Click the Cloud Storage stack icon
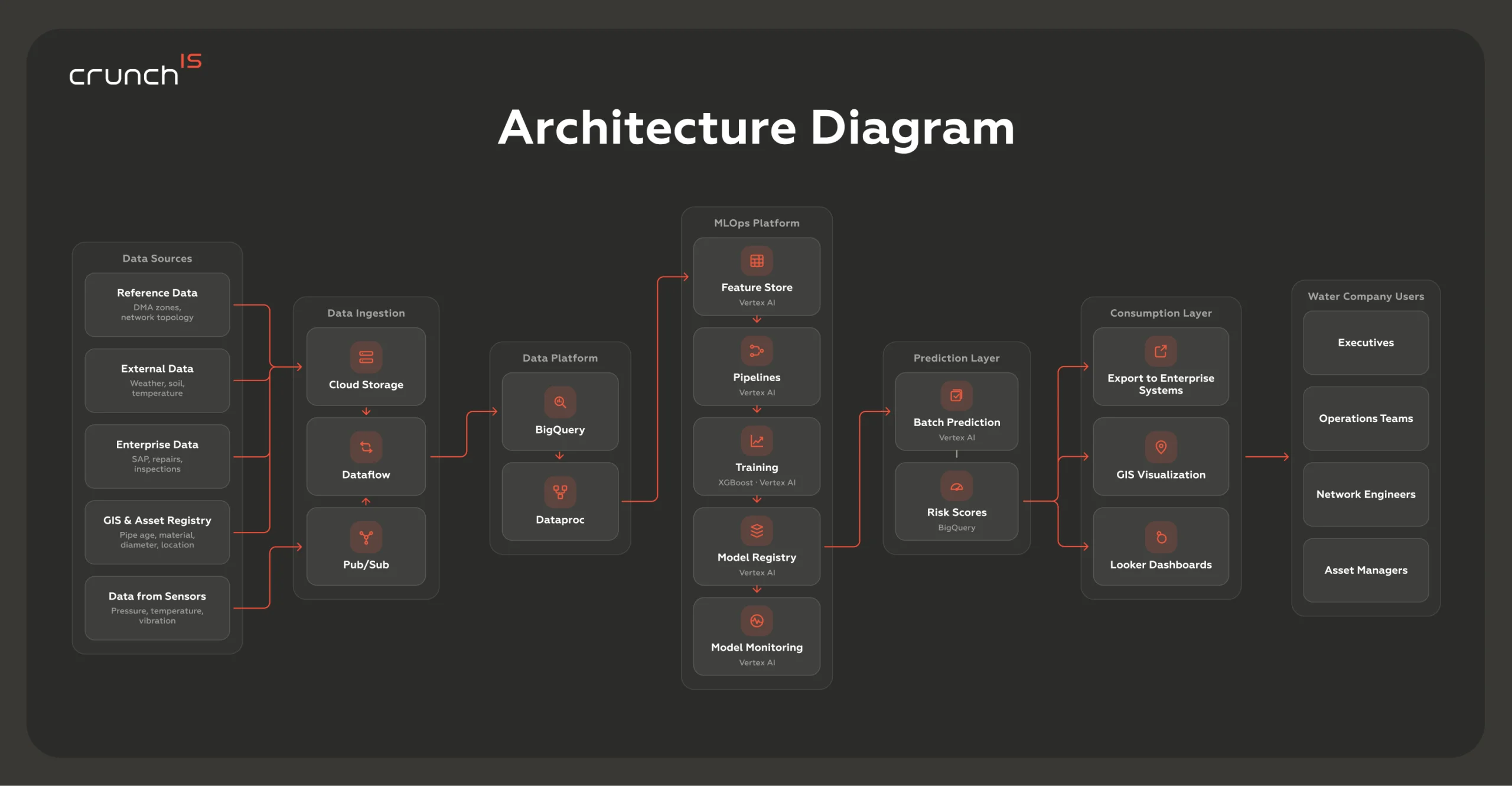This screenshot has height=786, width=1512. [x=366, y=357]
